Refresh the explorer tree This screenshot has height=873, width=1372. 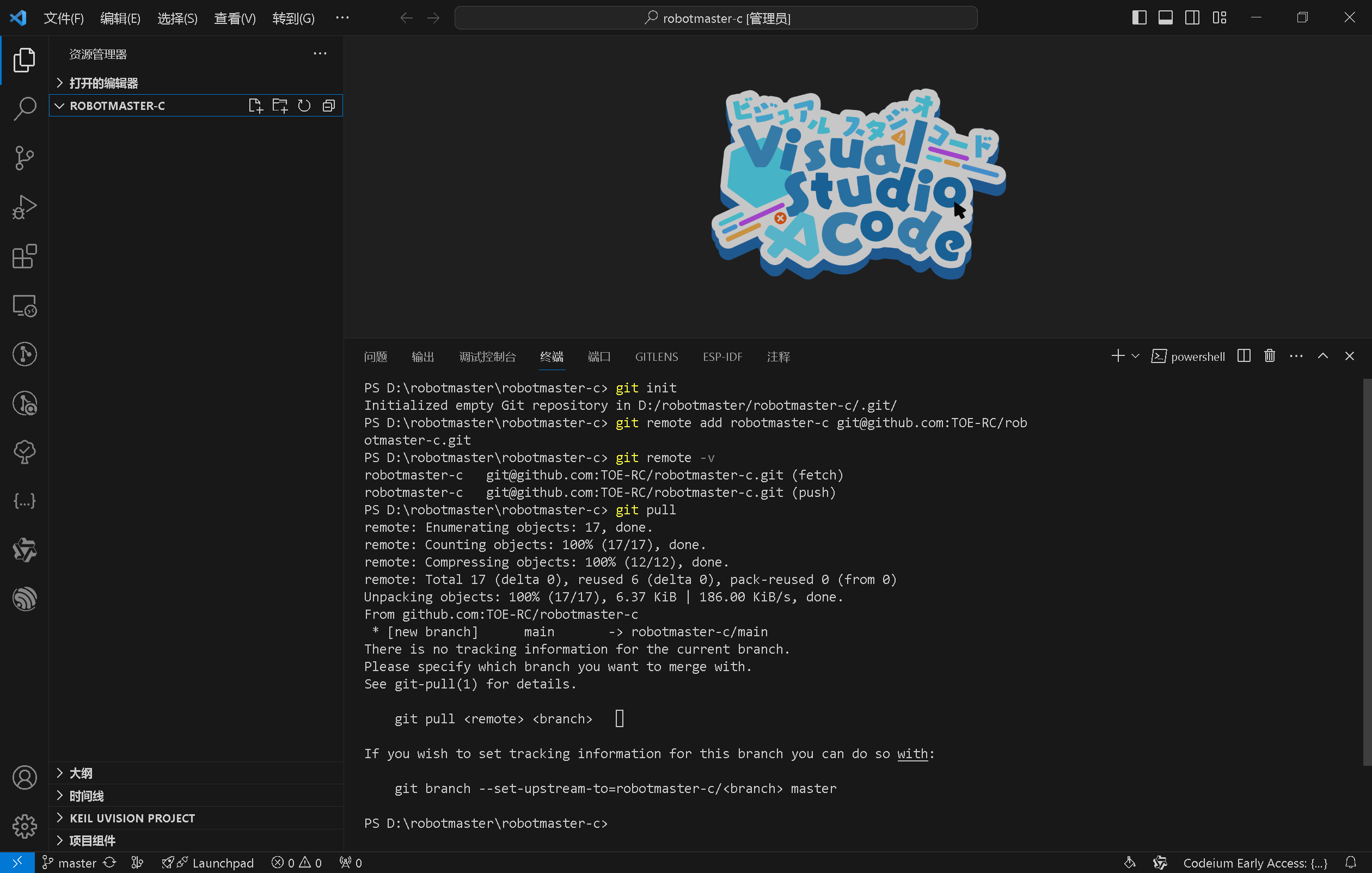(304, 106)
